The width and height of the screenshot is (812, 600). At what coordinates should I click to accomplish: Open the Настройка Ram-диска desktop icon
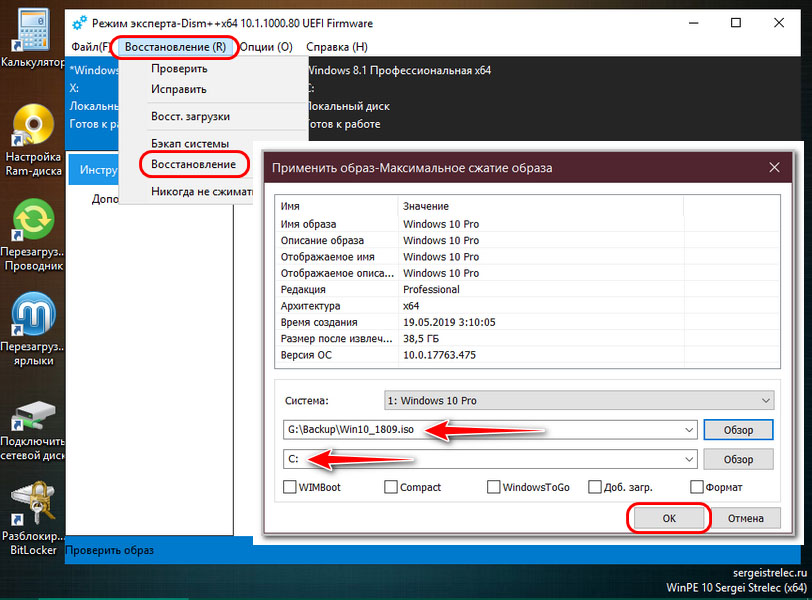(33, 140)
